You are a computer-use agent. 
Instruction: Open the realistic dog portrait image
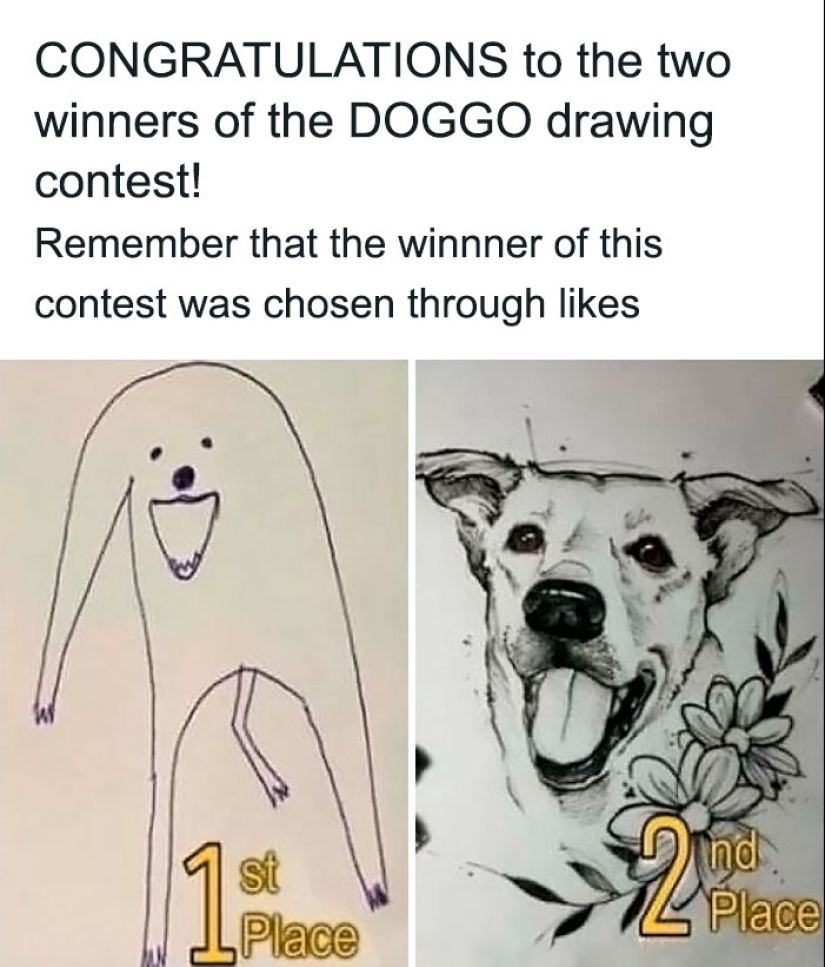[x=620, y=663]
